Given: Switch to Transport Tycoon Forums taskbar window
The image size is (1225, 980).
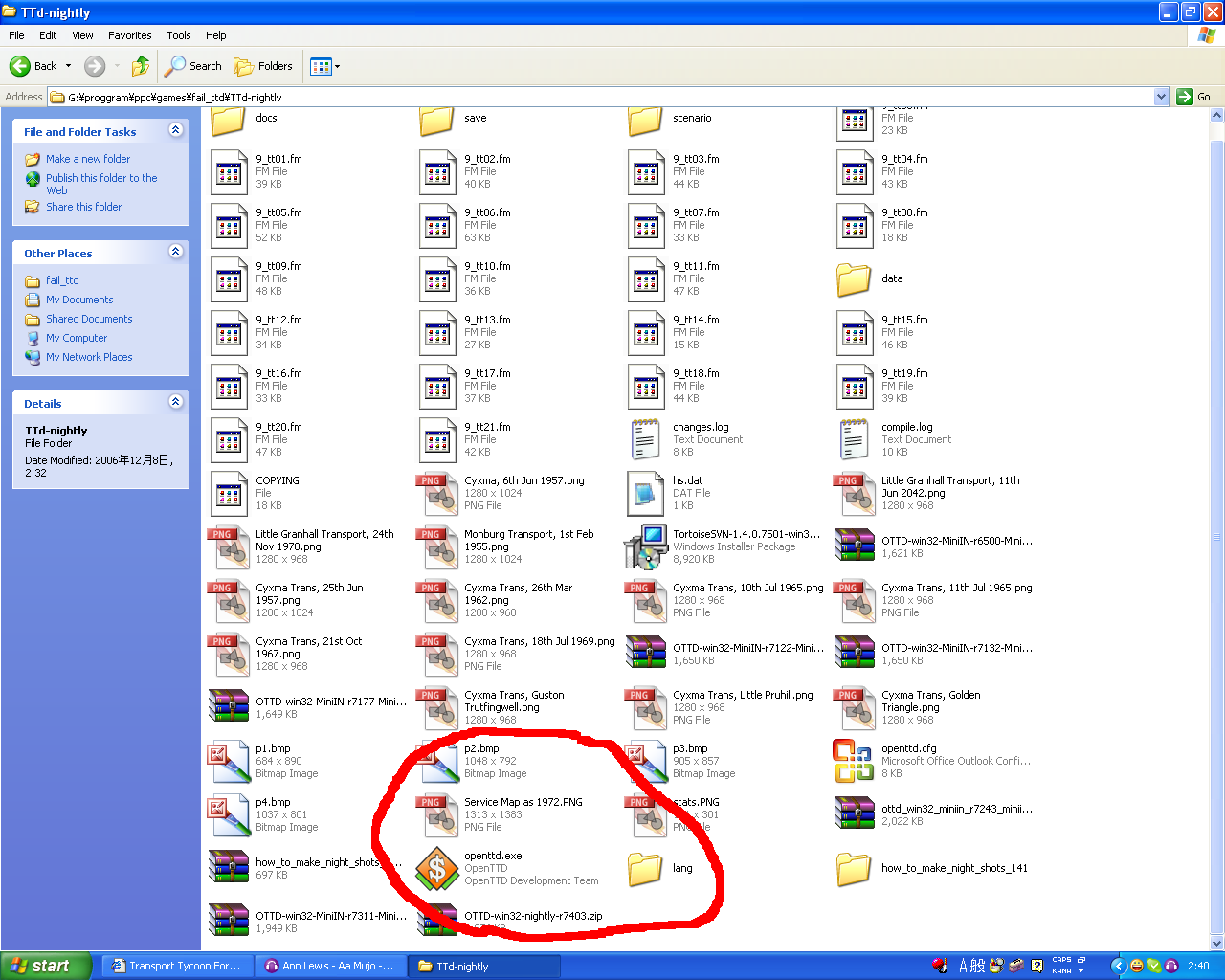Looking at the screenshot, I should tap(176, 966).
